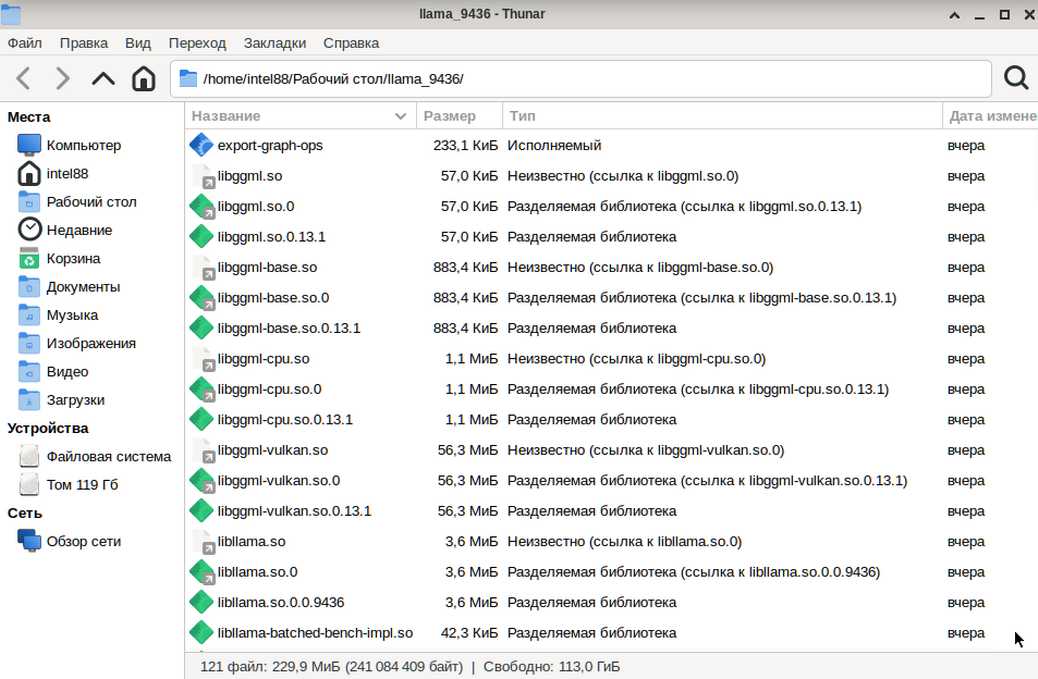Click the 42,3 КиБ size cell
1038x679 pixels.
[x=469, y=633]
